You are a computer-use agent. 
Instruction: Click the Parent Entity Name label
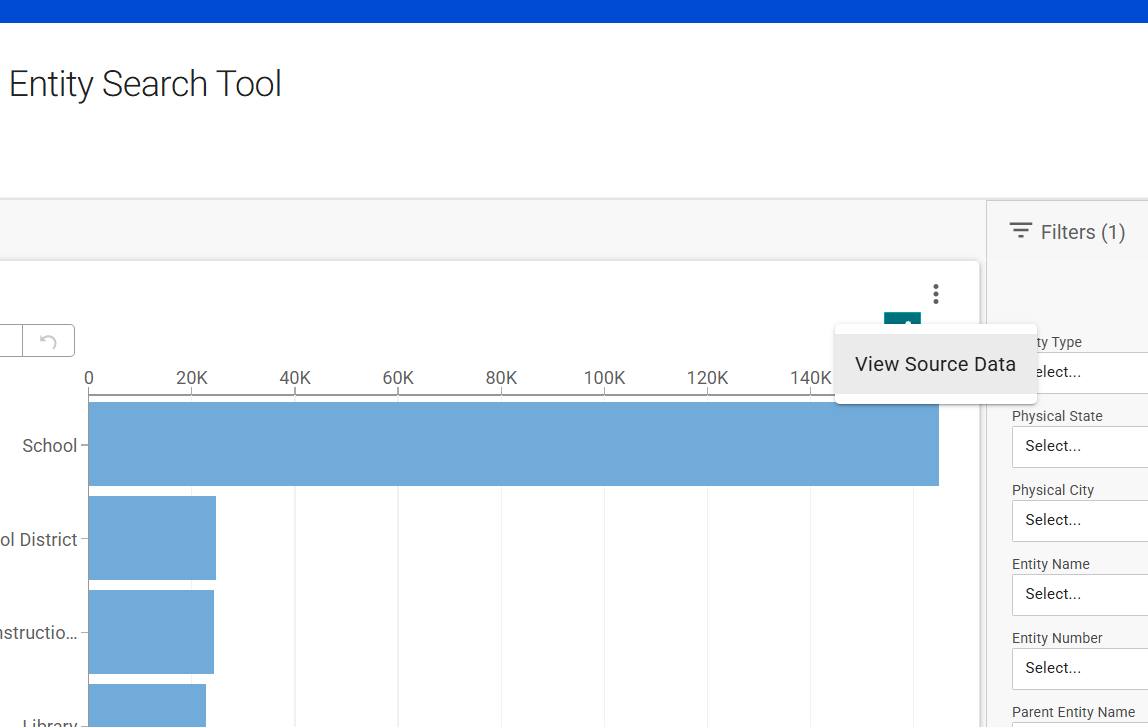[x=1073, y=712]
